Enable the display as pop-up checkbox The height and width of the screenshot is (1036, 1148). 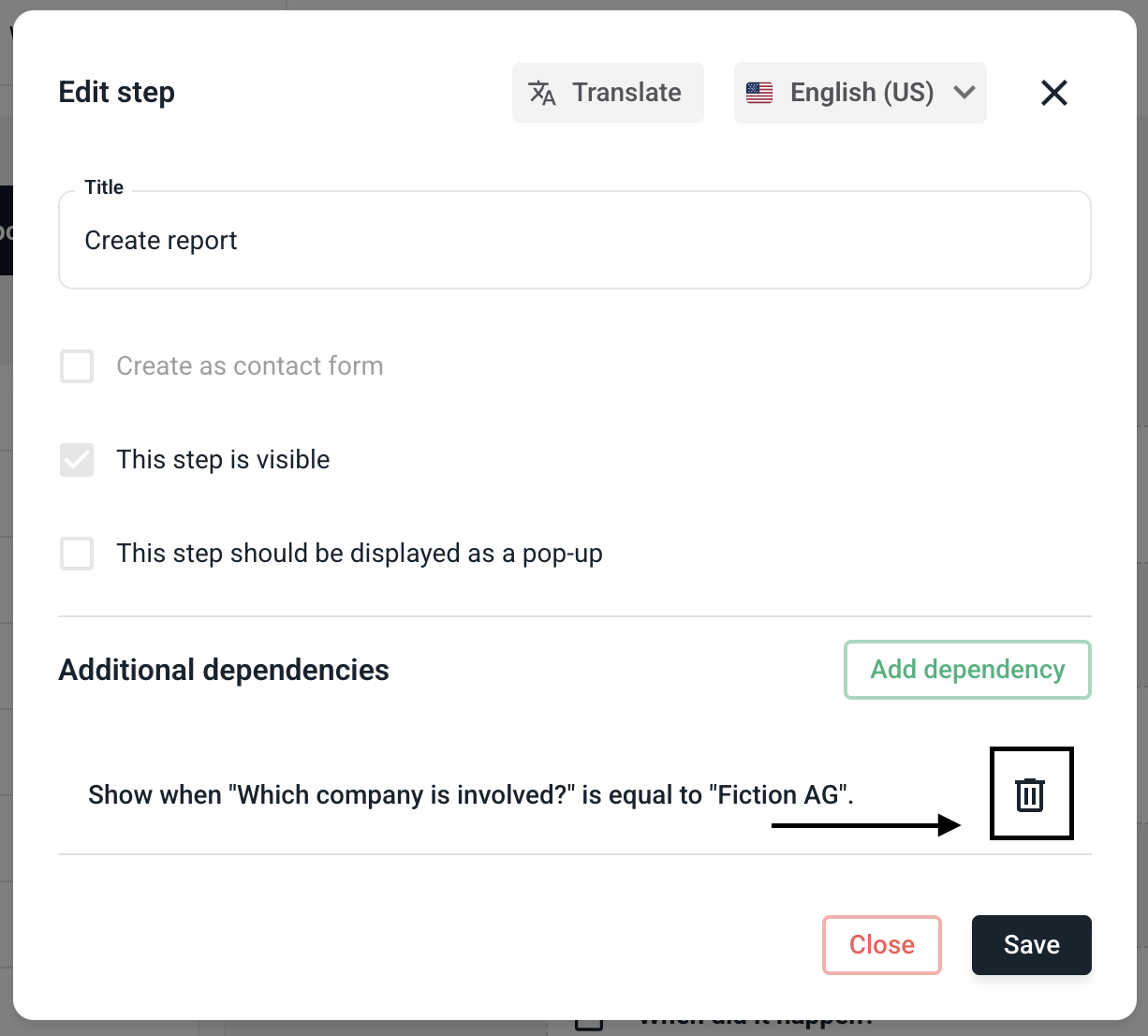[x=77, y=554]
